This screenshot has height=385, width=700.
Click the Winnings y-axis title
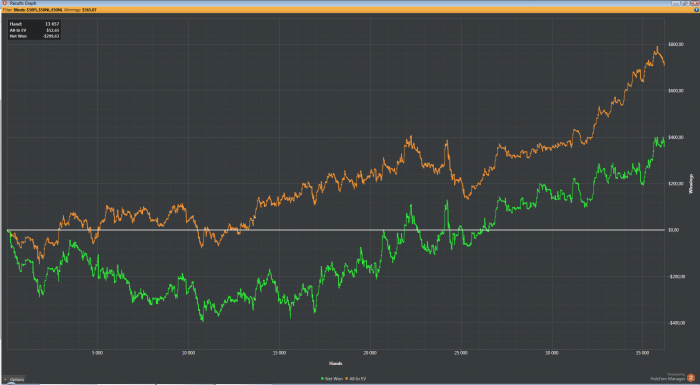[x=691, y=184]
